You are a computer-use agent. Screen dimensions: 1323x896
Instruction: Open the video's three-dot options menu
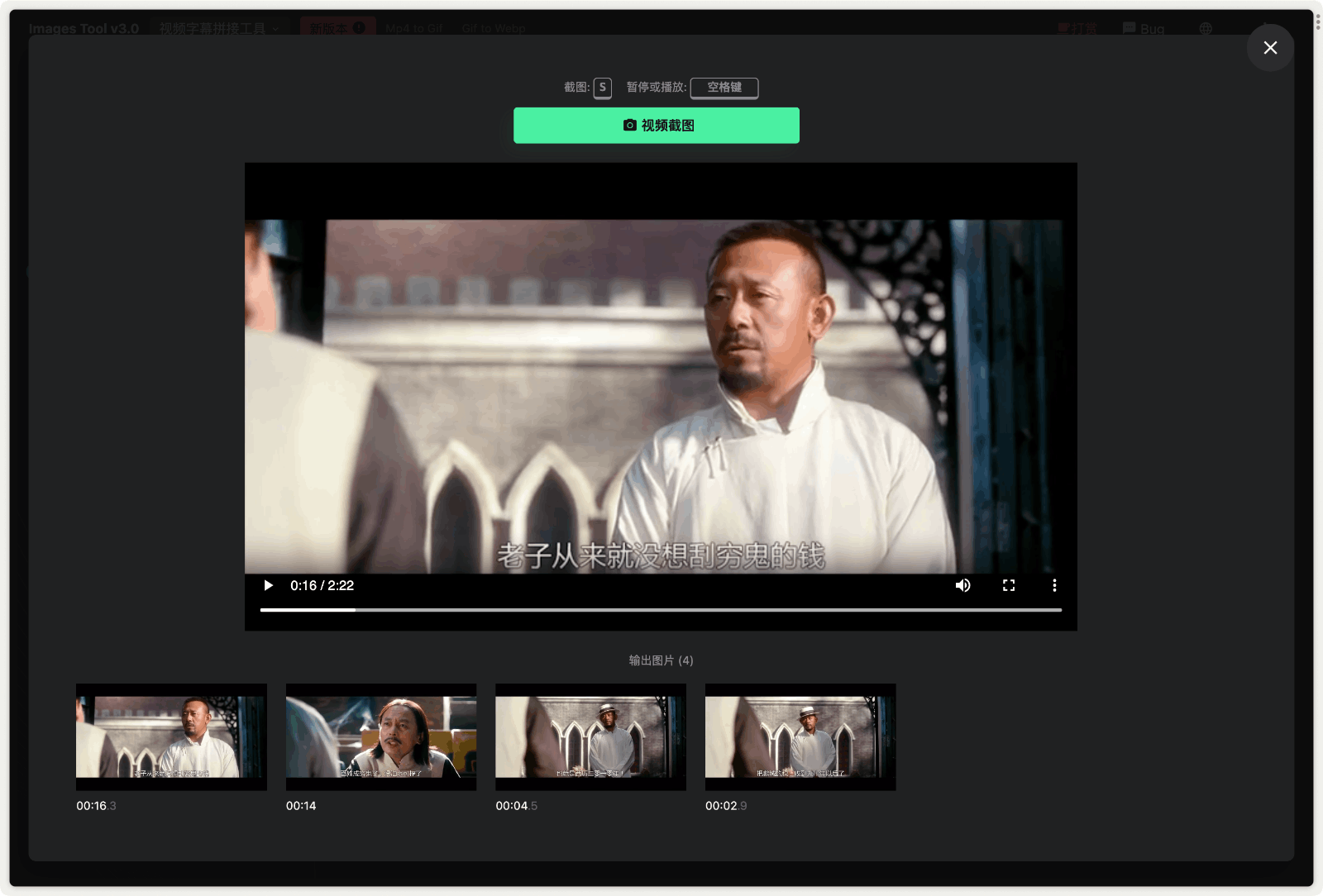point(1053,585)
